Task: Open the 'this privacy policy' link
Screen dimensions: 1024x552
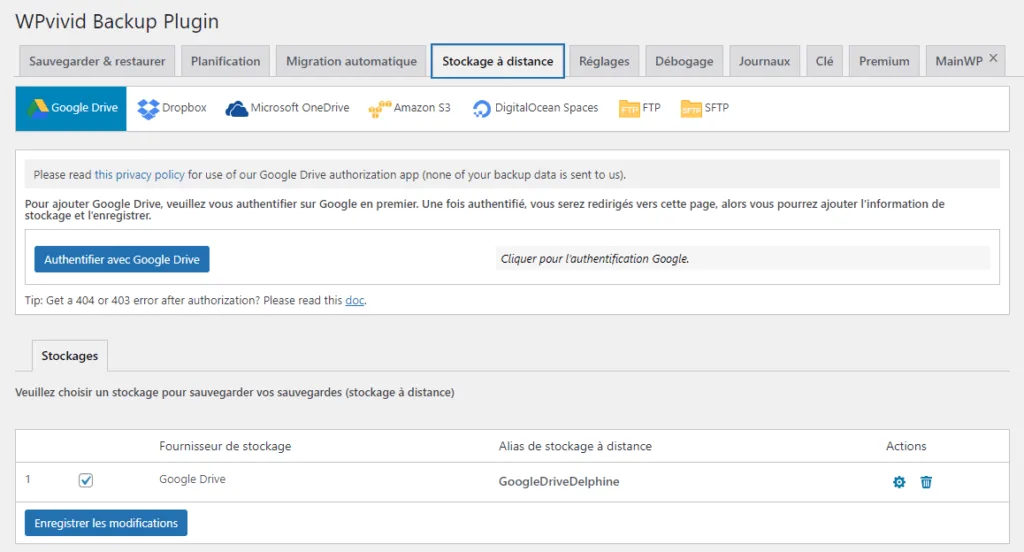Action: click(x=139, y=174)
